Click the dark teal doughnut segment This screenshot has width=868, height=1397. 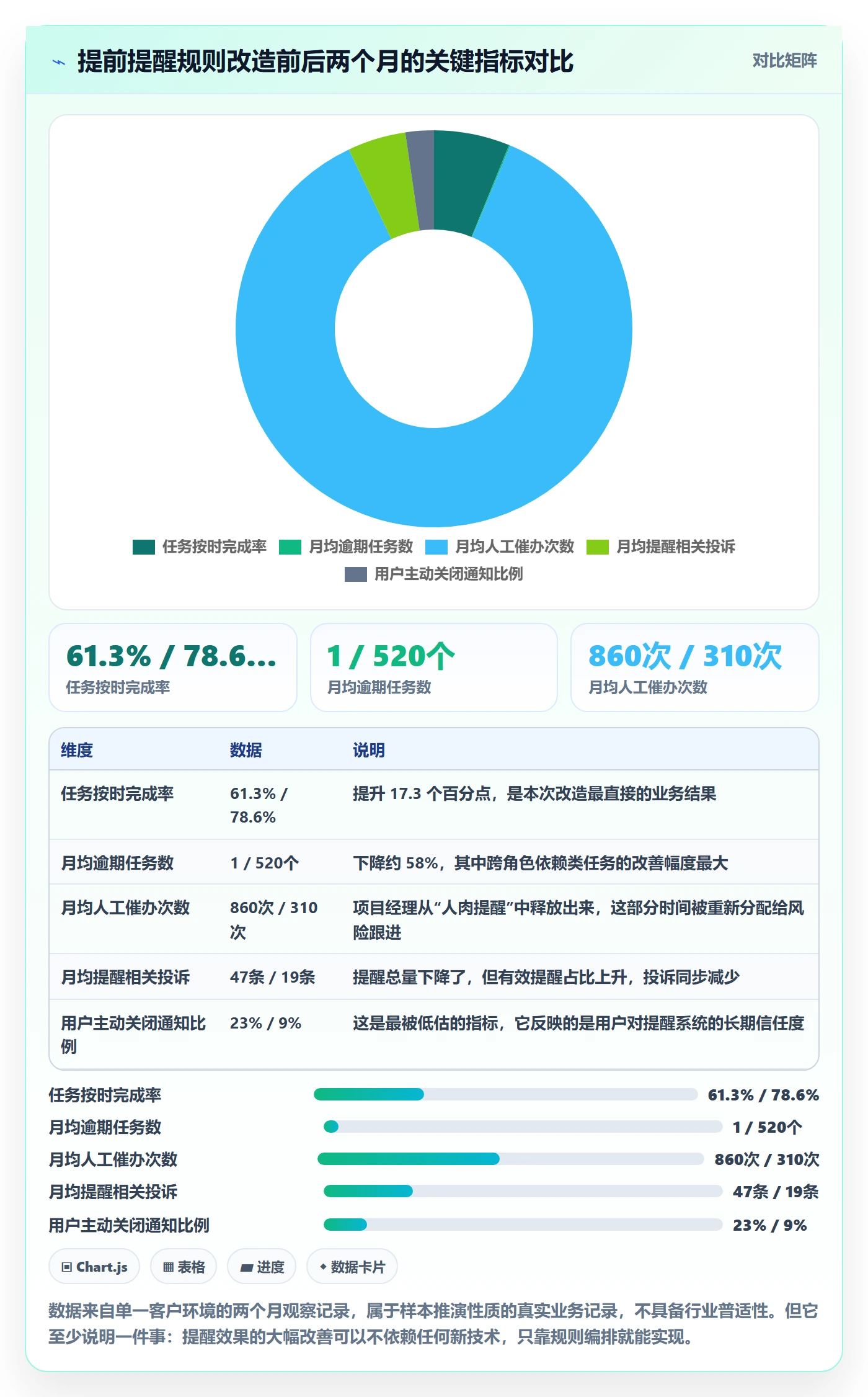(x=466, y=182)
